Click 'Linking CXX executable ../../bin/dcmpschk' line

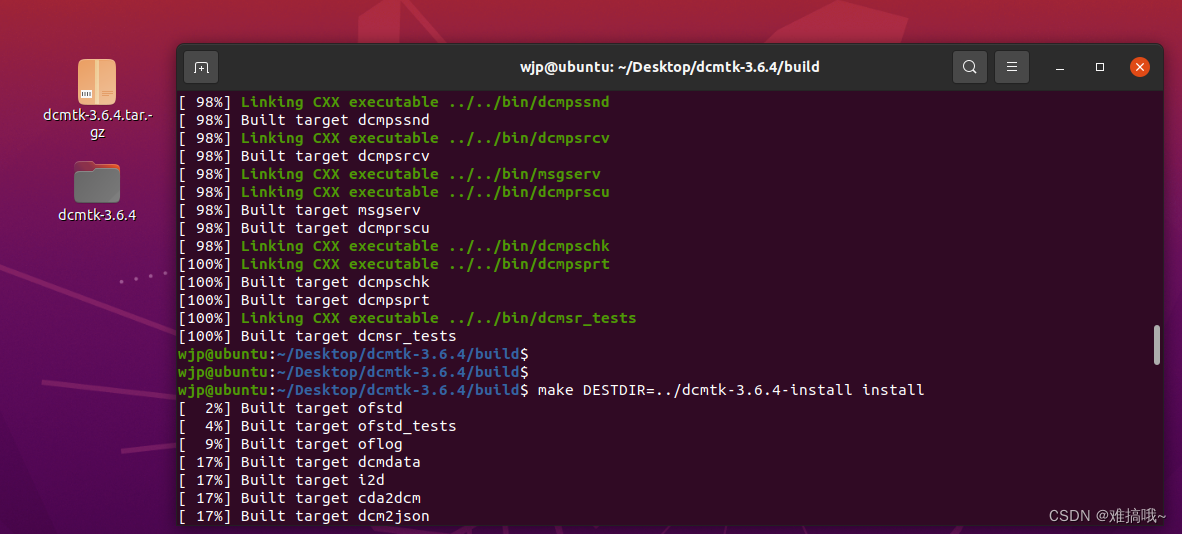point(393,246)
